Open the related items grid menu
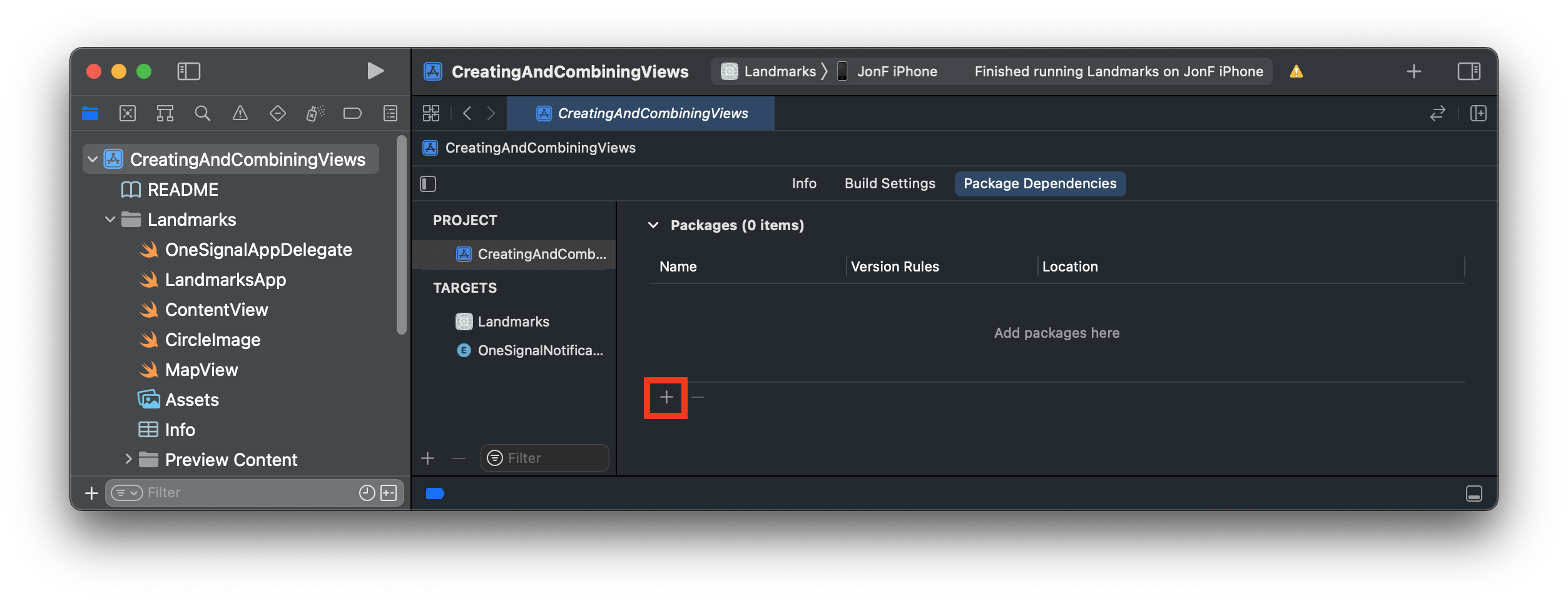This screenshot has height=603, width=1568. click(431, 113)
